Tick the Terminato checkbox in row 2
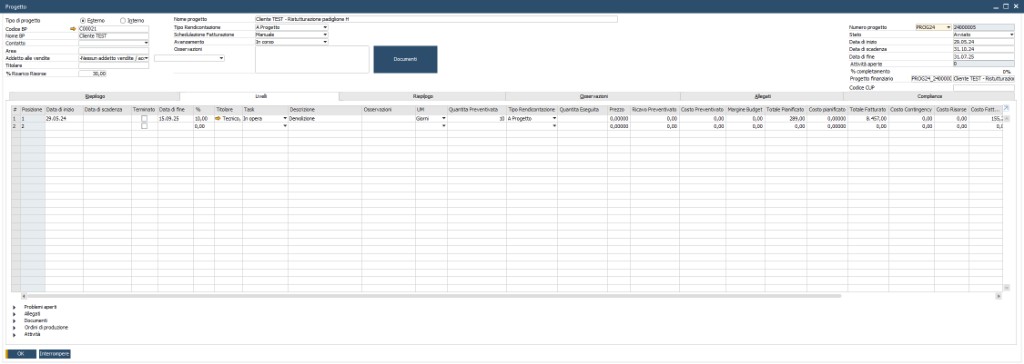This screenshot has height=364, width=1024. pos(144,126)
